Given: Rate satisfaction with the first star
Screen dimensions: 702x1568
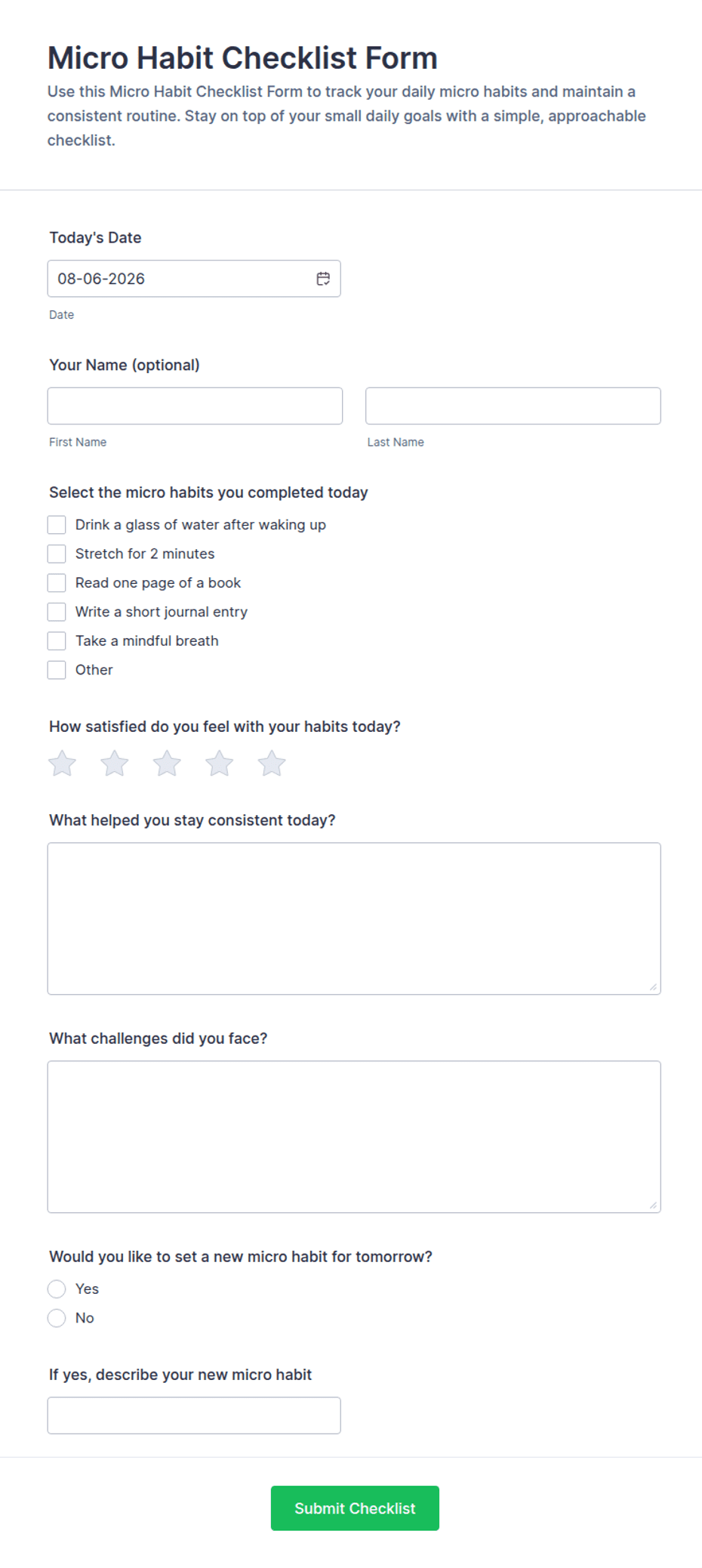Looking at the screenshot, I should pos(62,764).
